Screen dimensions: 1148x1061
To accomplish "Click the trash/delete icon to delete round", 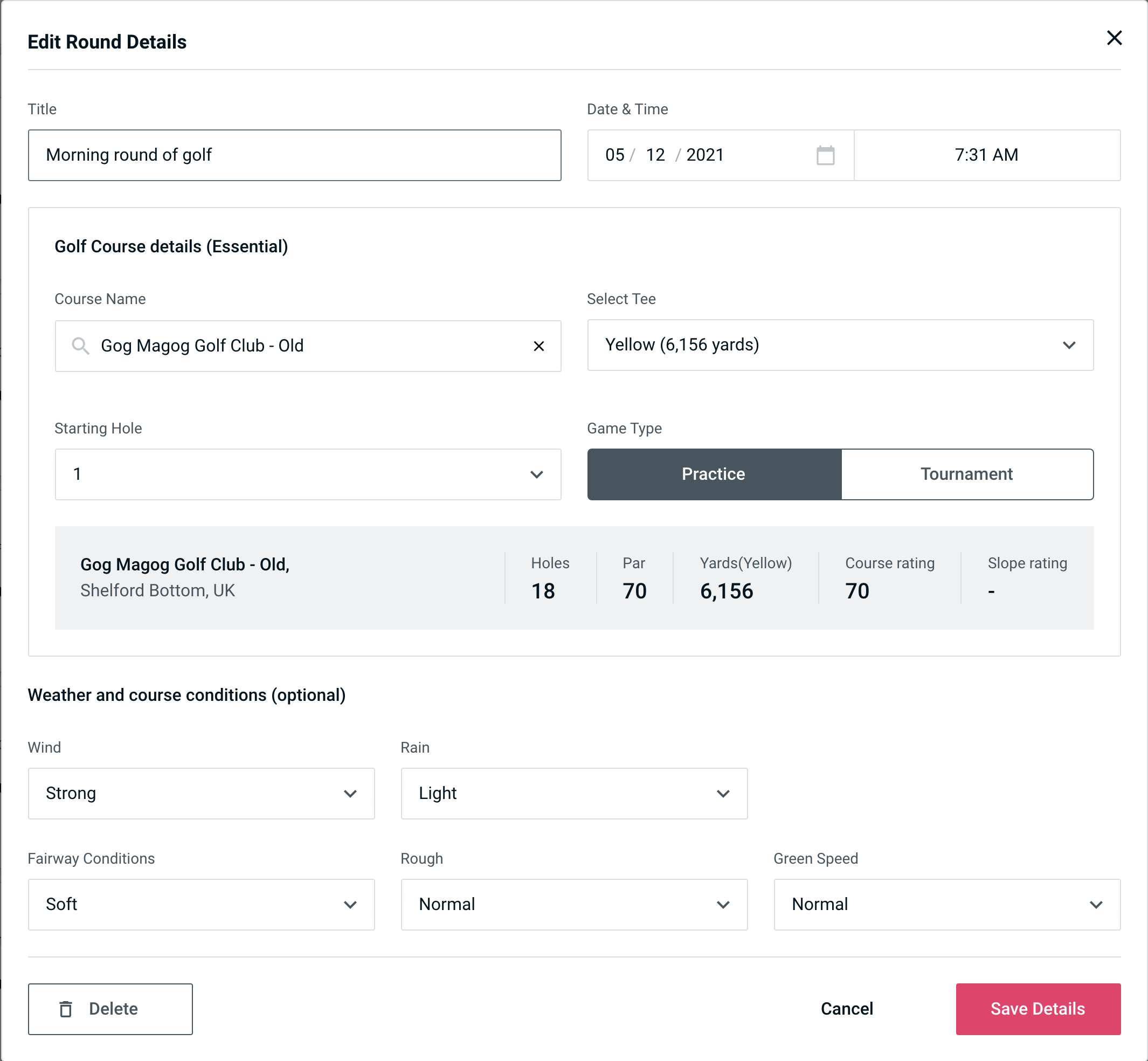I will click(67, 1008).
